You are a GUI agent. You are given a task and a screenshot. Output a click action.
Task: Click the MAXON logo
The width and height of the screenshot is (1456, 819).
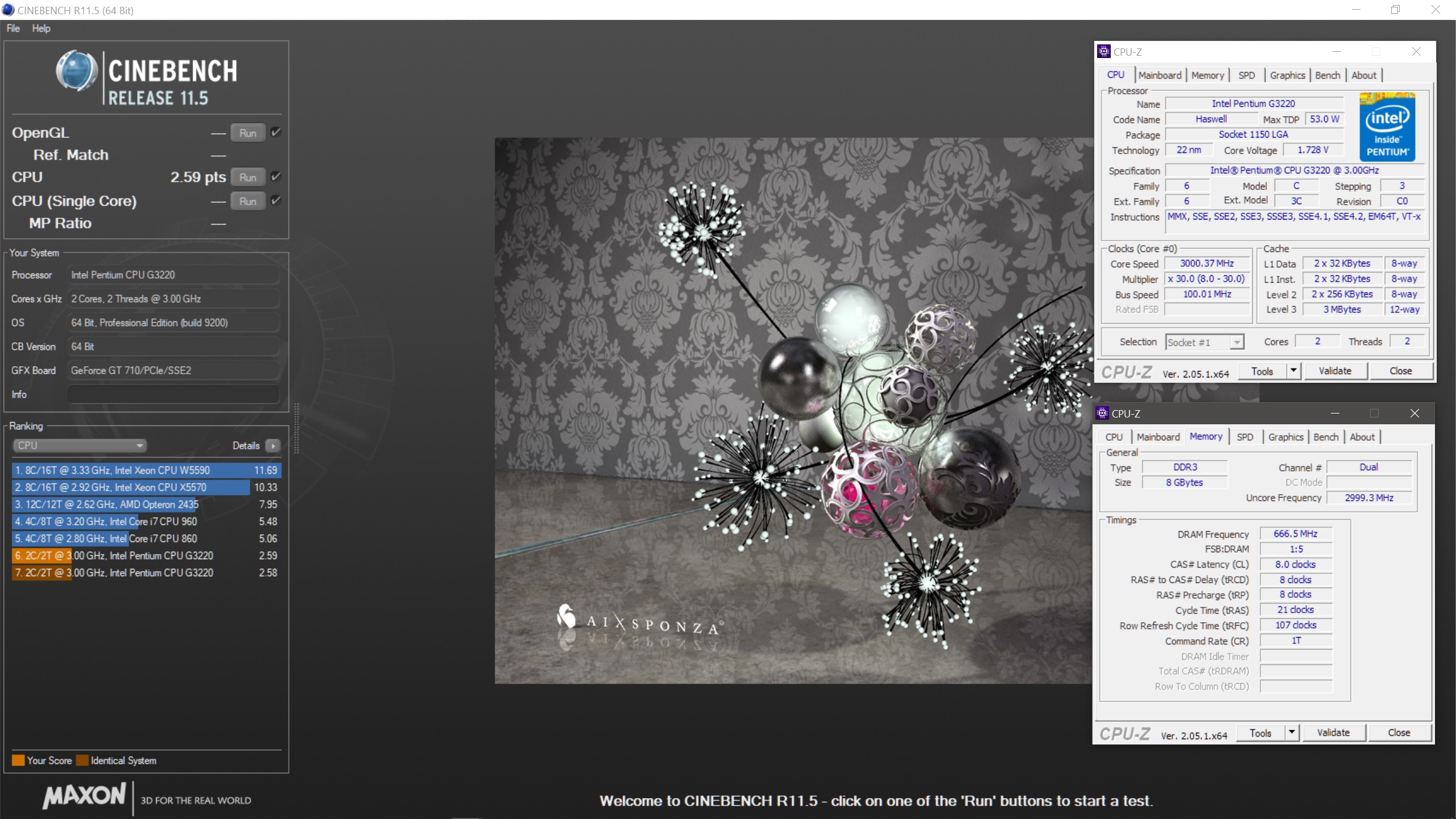point(85,795)
